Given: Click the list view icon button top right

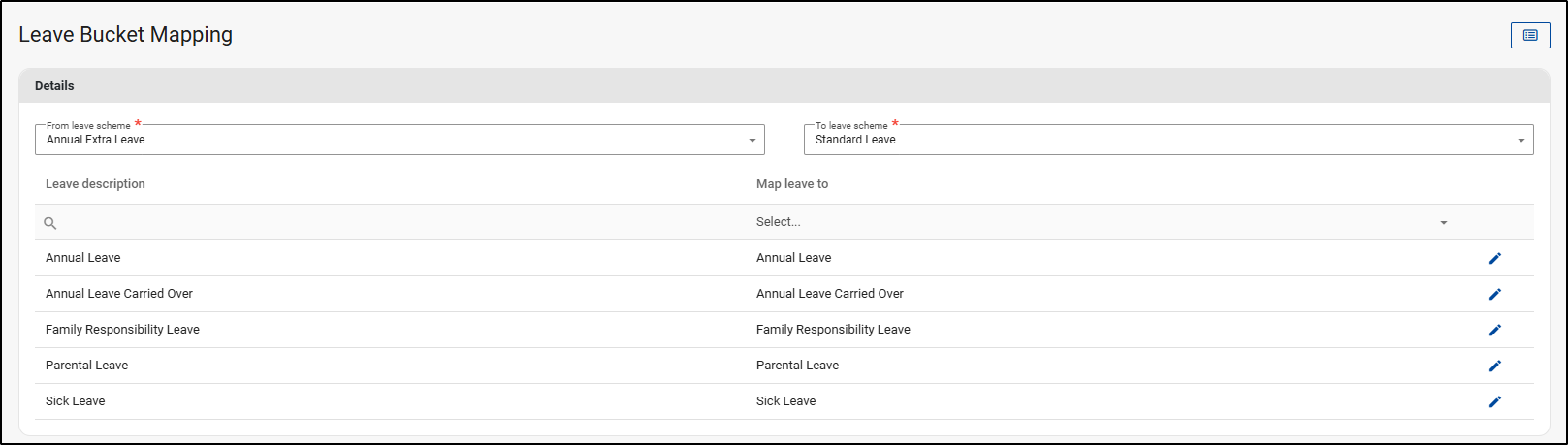Looking at the screenshot, I should click(1529, 35).
